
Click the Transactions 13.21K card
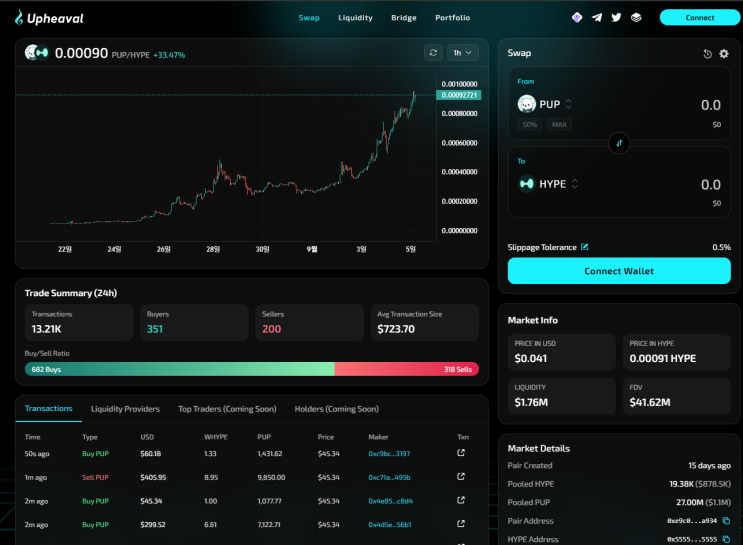(79, 322)
